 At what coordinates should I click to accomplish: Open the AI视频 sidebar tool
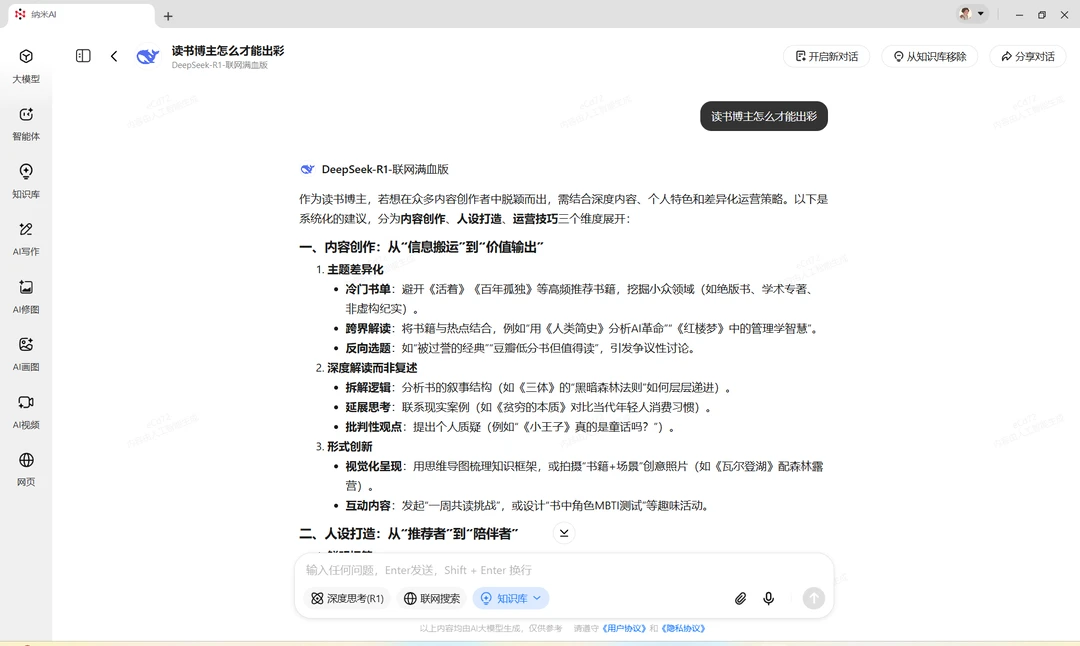[x=26, y=413]
